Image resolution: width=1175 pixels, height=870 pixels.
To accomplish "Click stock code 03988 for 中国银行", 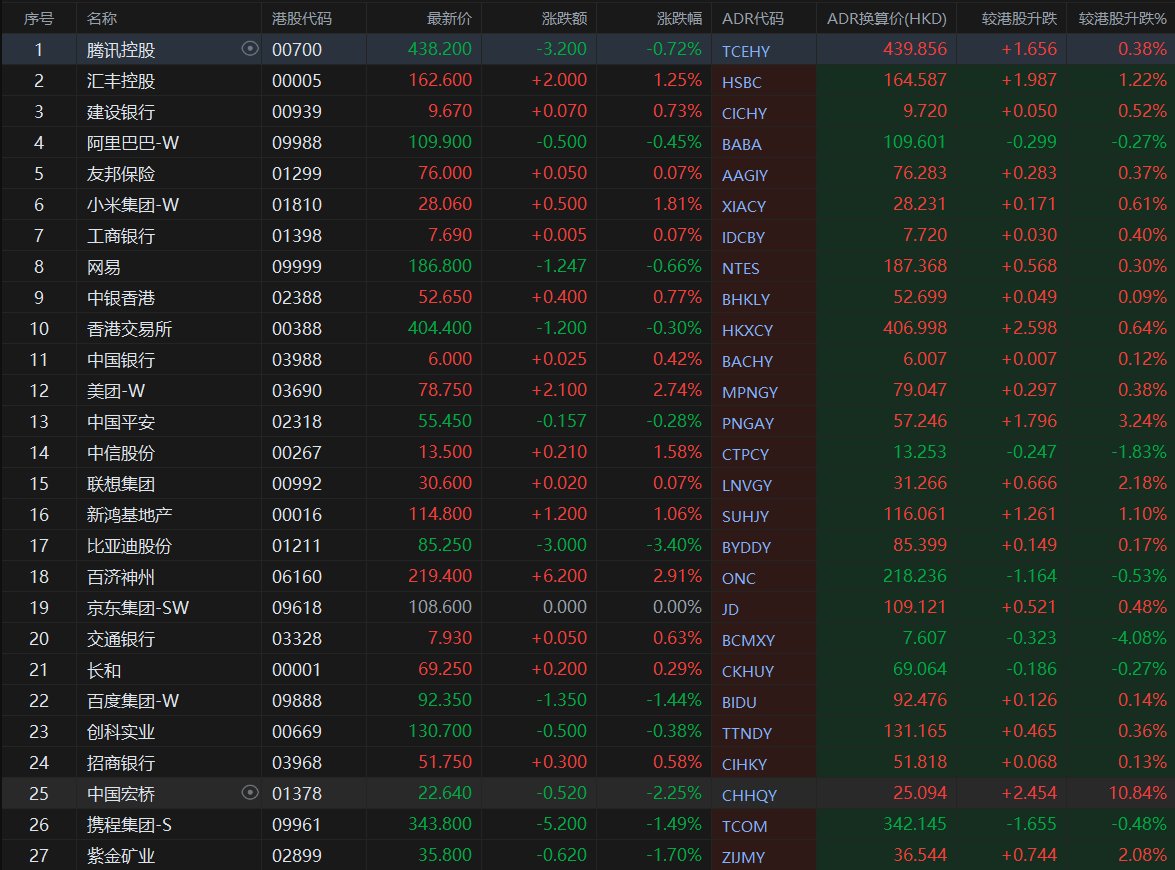I will coord(297,360).
